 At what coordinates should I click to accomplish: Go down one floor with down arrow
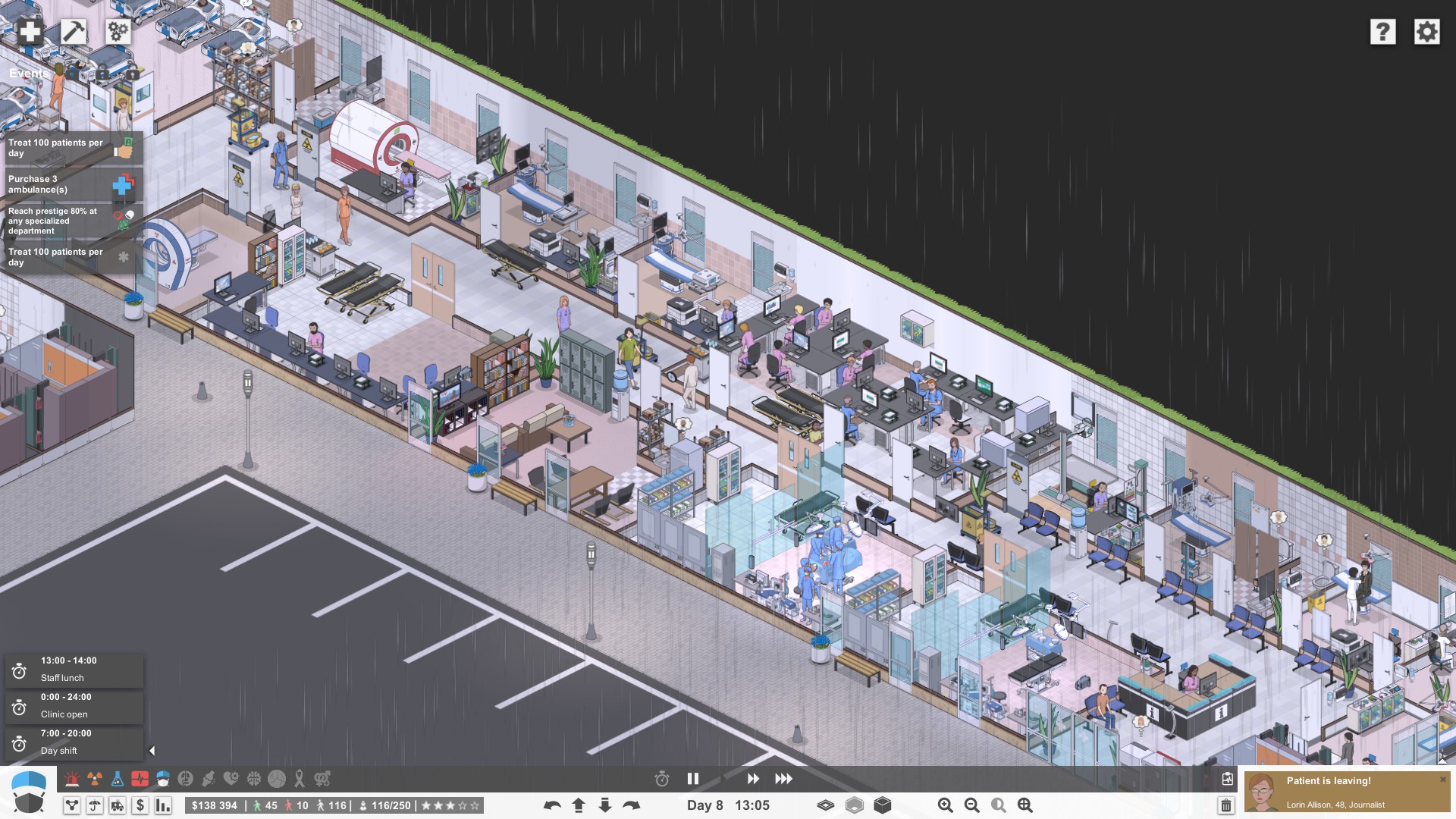[605, 805]
